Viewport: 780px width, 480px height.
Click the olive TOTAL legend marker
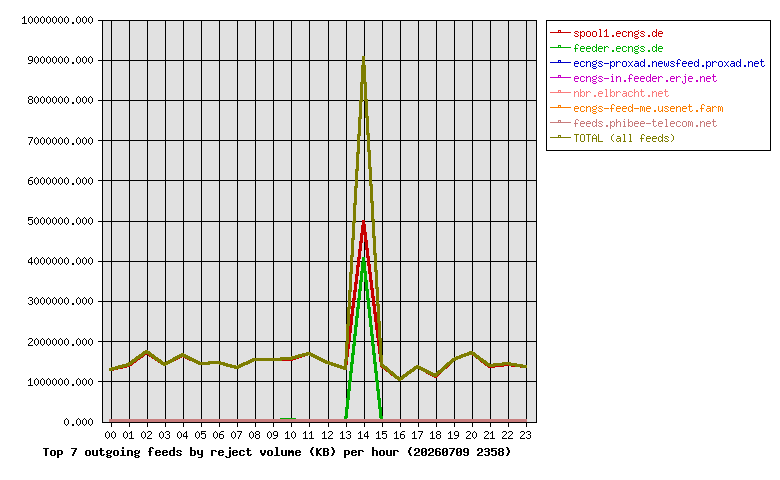(x=560, y=137)
